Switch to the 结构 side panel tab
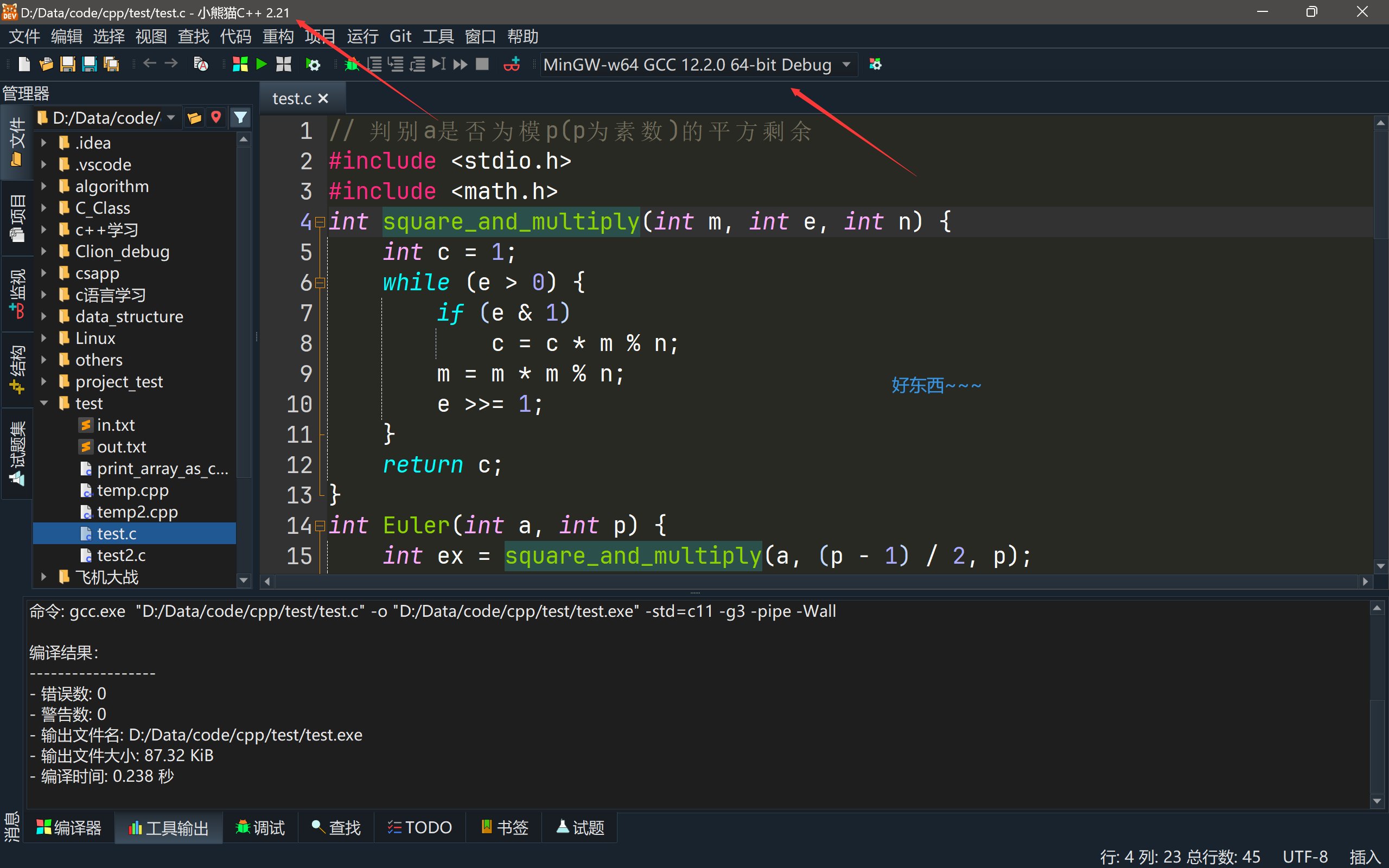 (x=17, y=369)
